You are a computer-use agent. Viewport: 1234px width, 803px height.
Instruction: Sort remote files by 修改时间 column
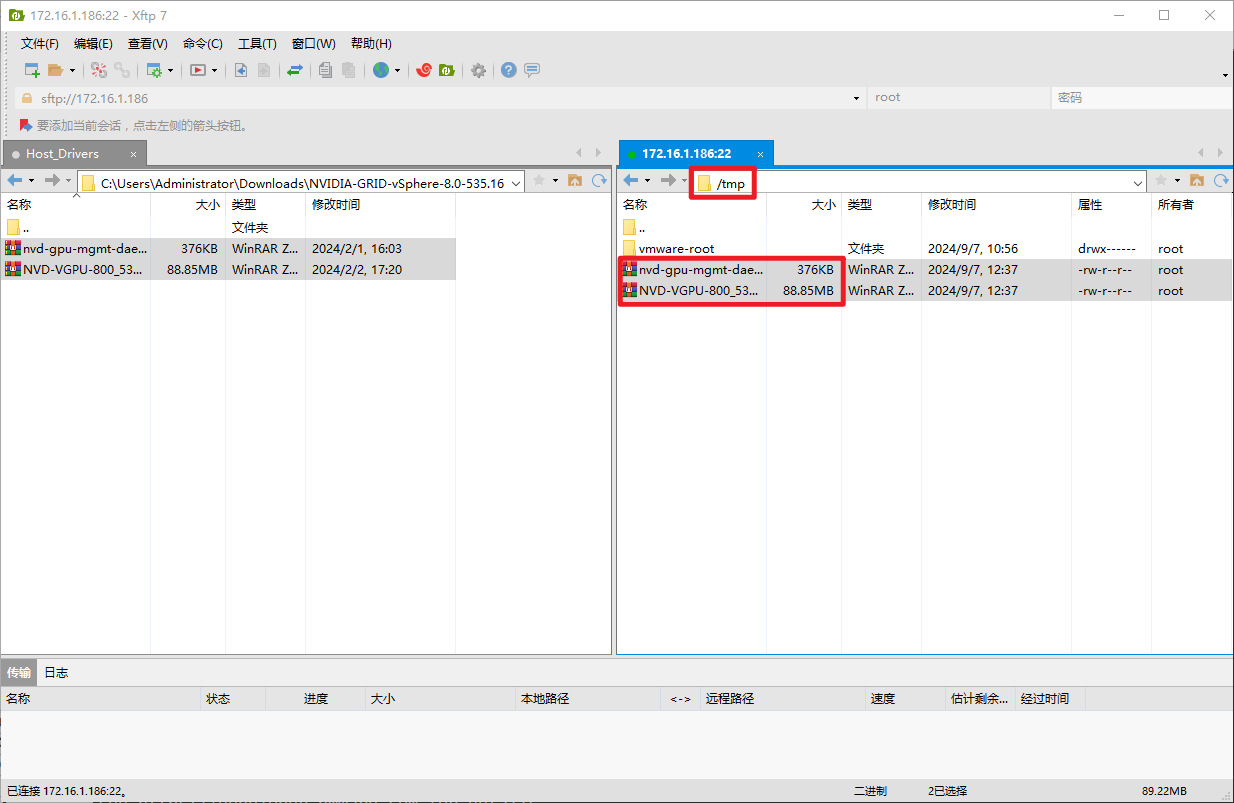point(951,204)
